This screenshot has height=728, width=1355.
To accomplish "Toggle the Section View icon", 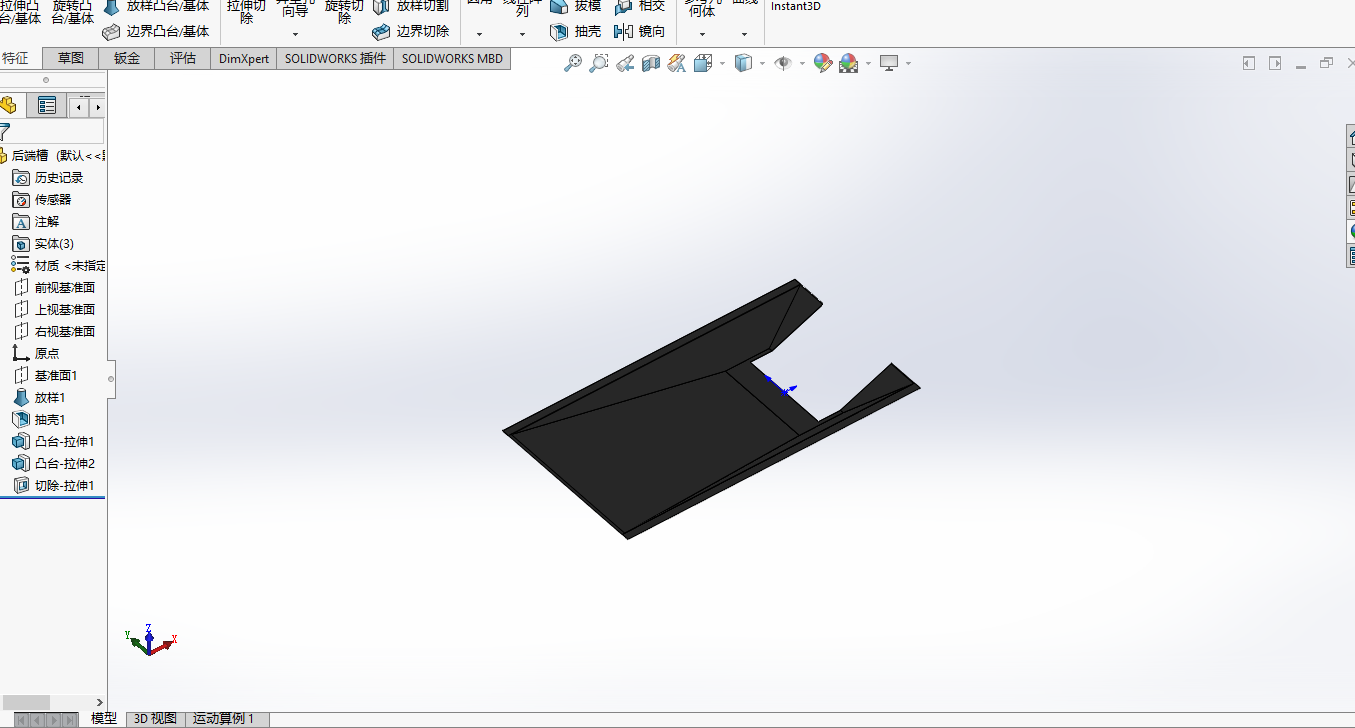I will point(651,63).
